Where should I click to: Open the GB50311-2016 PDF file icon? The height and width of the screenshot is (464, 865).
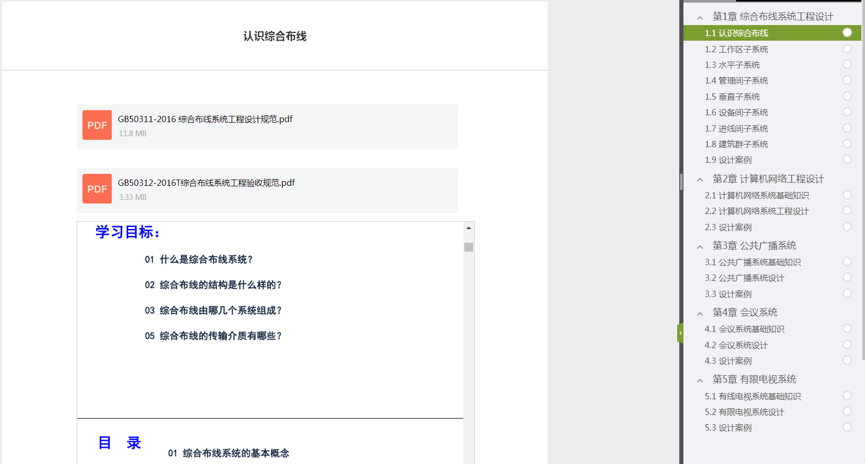(97, 125)
